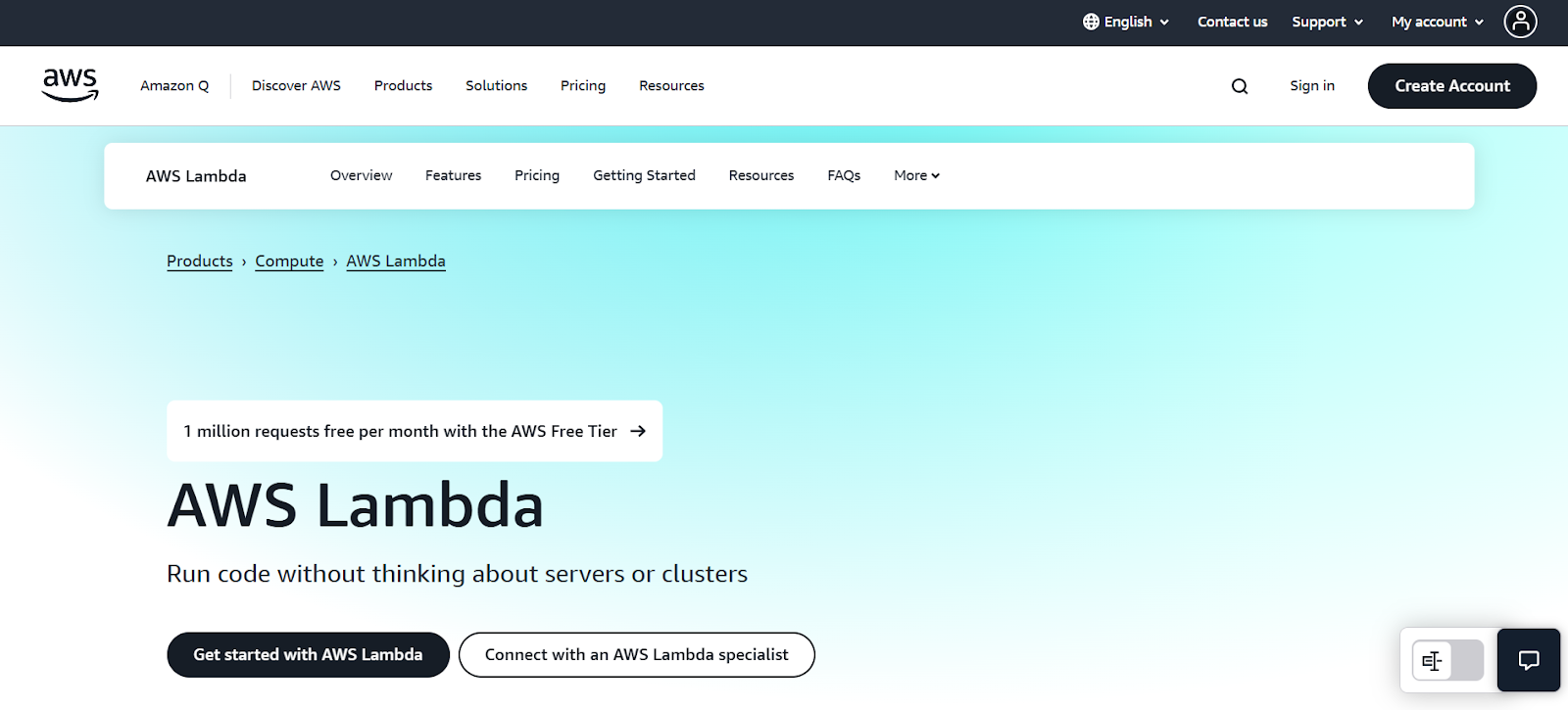Expand the More menu in Lambda nav

(x=916, y=175)
